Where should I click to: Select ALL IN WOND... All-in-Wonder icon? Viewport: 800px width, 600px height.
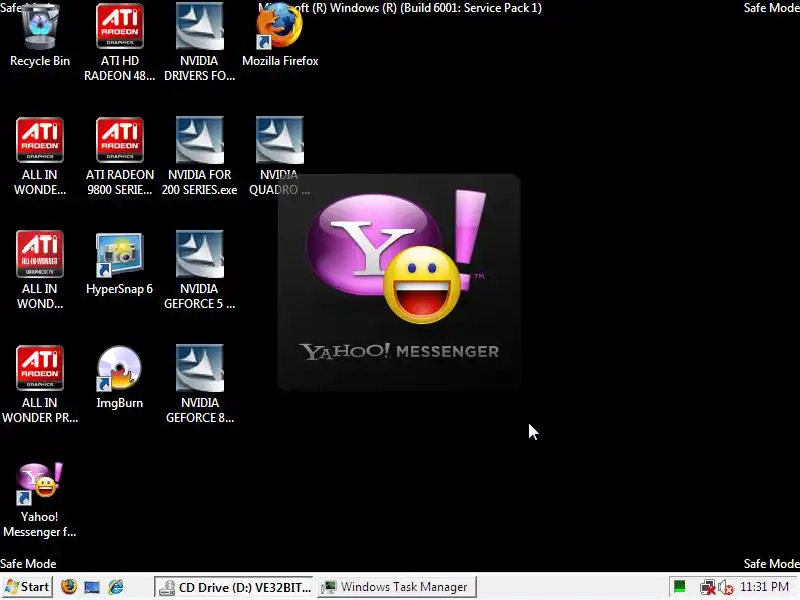(40, 270)
